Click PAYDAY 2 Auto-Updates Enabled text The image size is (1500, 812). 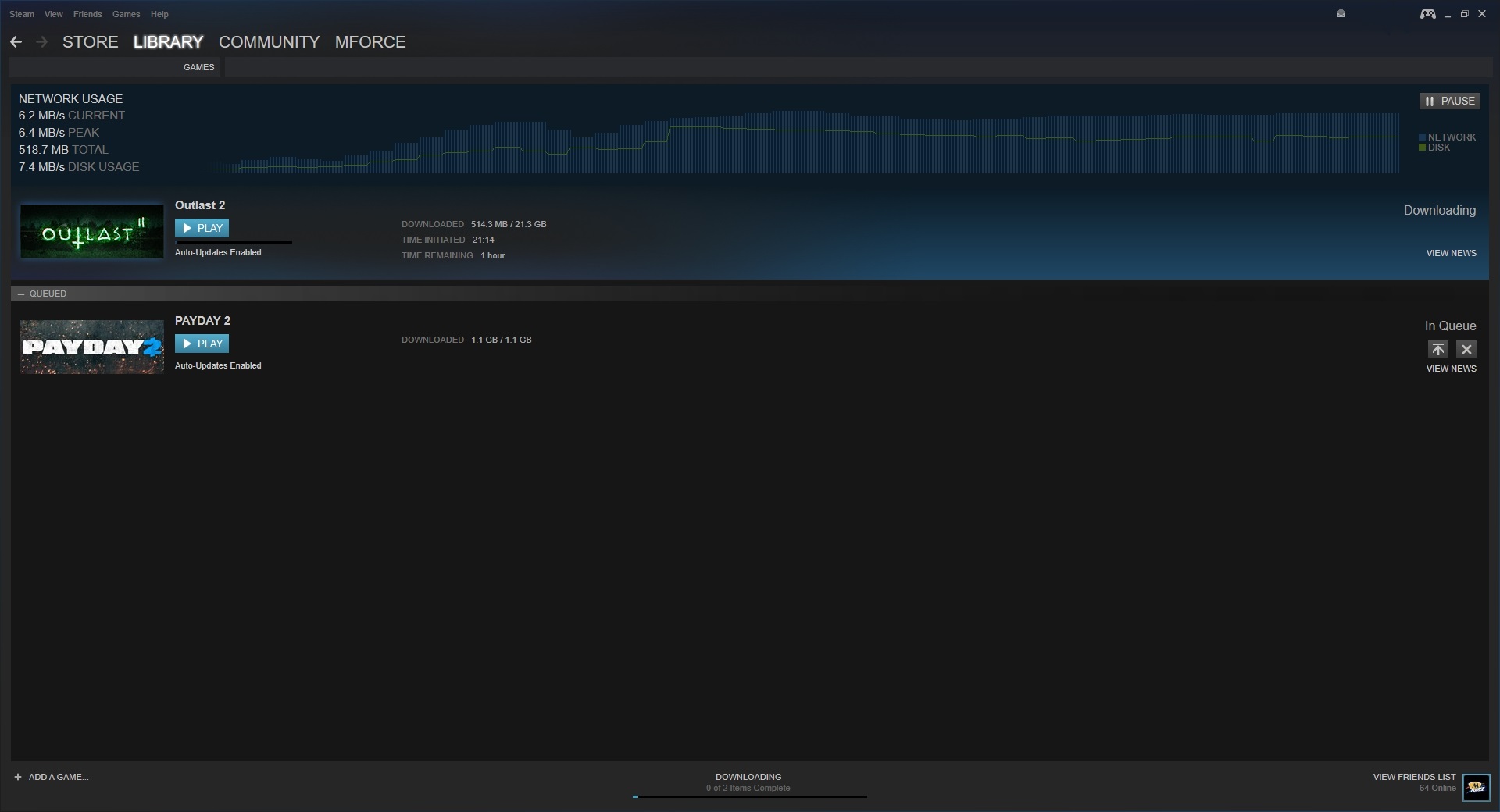[x=218, y=365]
